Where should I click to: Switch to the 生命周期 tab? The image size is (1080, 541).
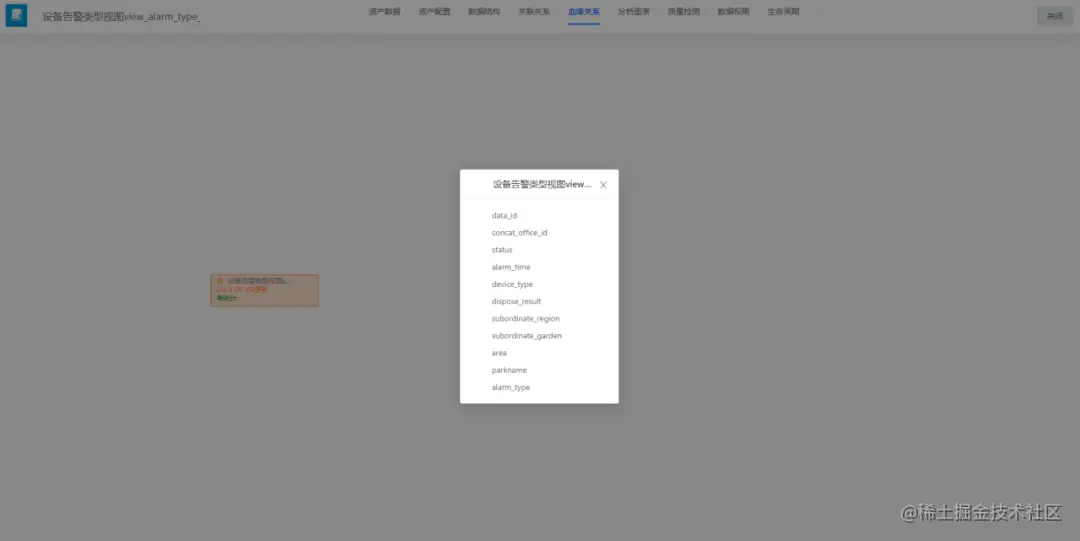(783, 12)
